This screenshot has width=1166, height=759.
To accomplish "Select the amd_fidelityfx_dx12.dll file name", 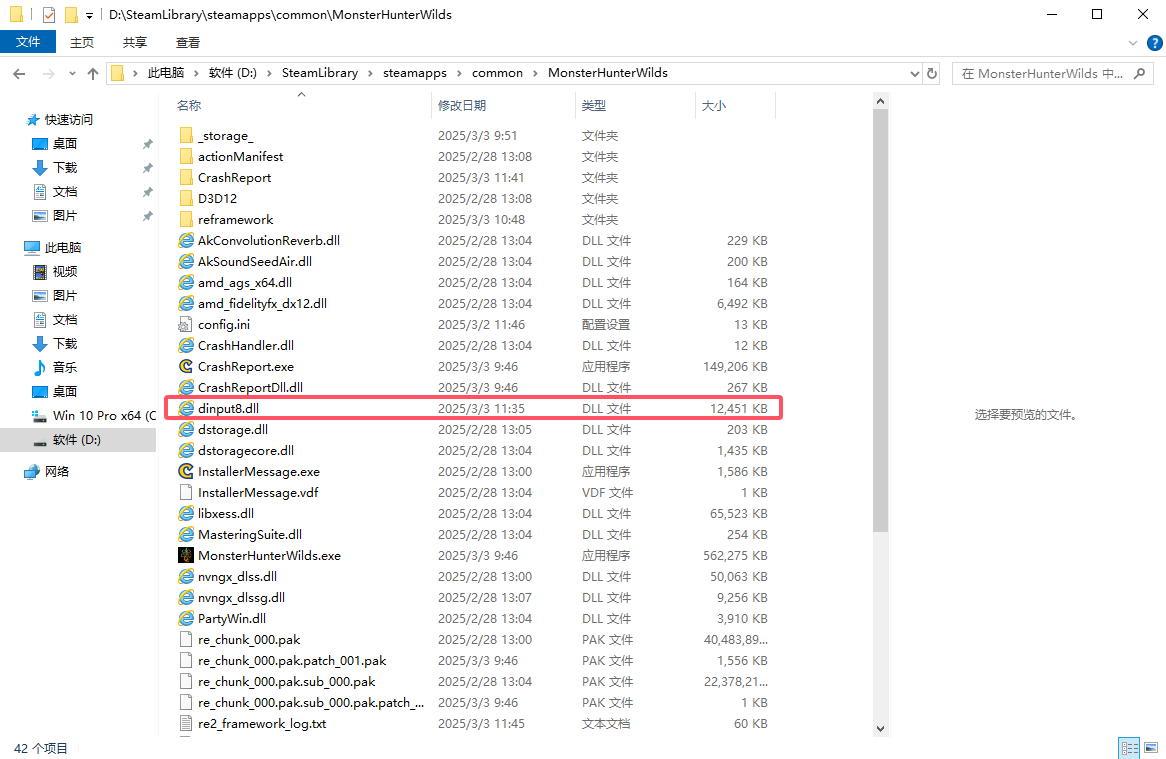I will pos(262,303).
